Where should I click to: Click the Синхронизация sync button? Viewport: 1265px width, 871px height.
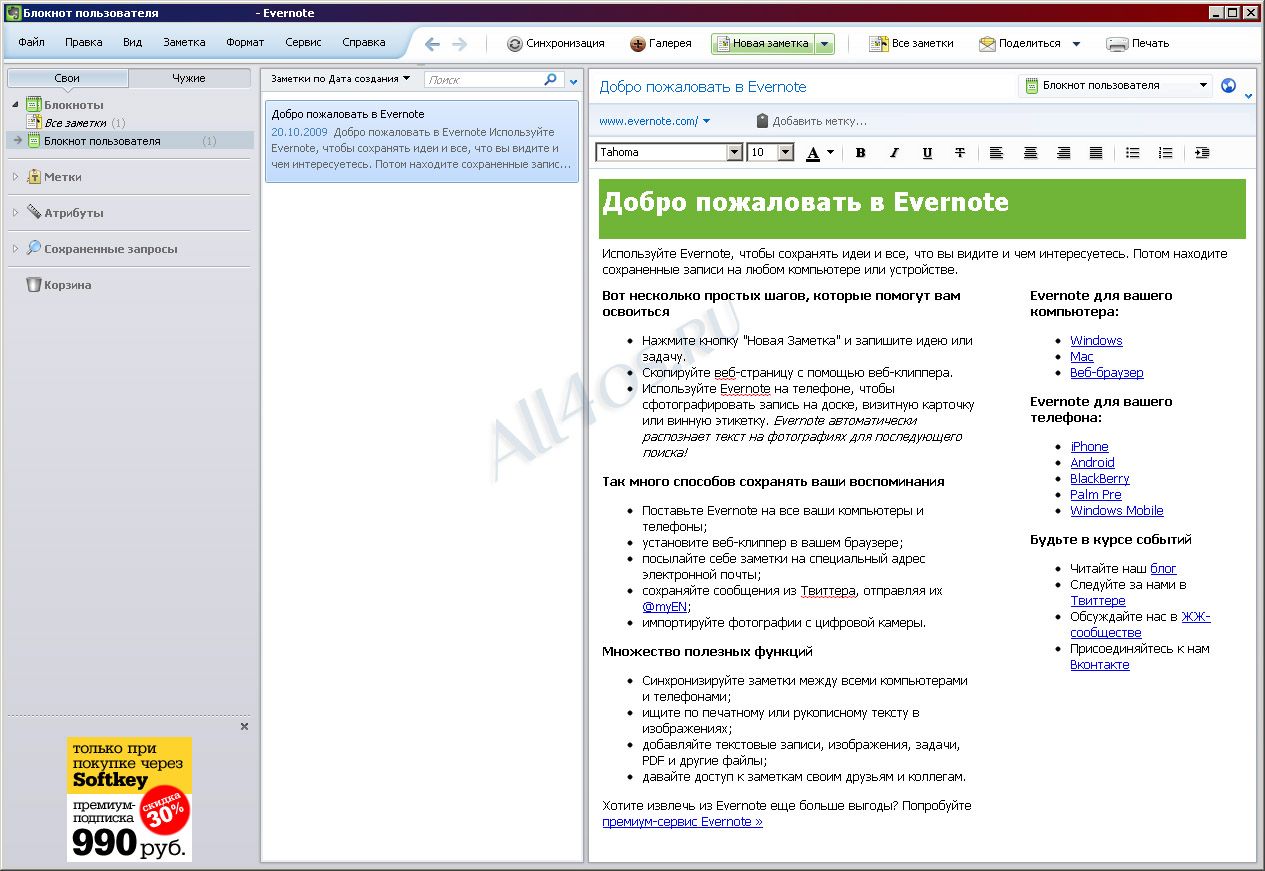pos(556,44)
